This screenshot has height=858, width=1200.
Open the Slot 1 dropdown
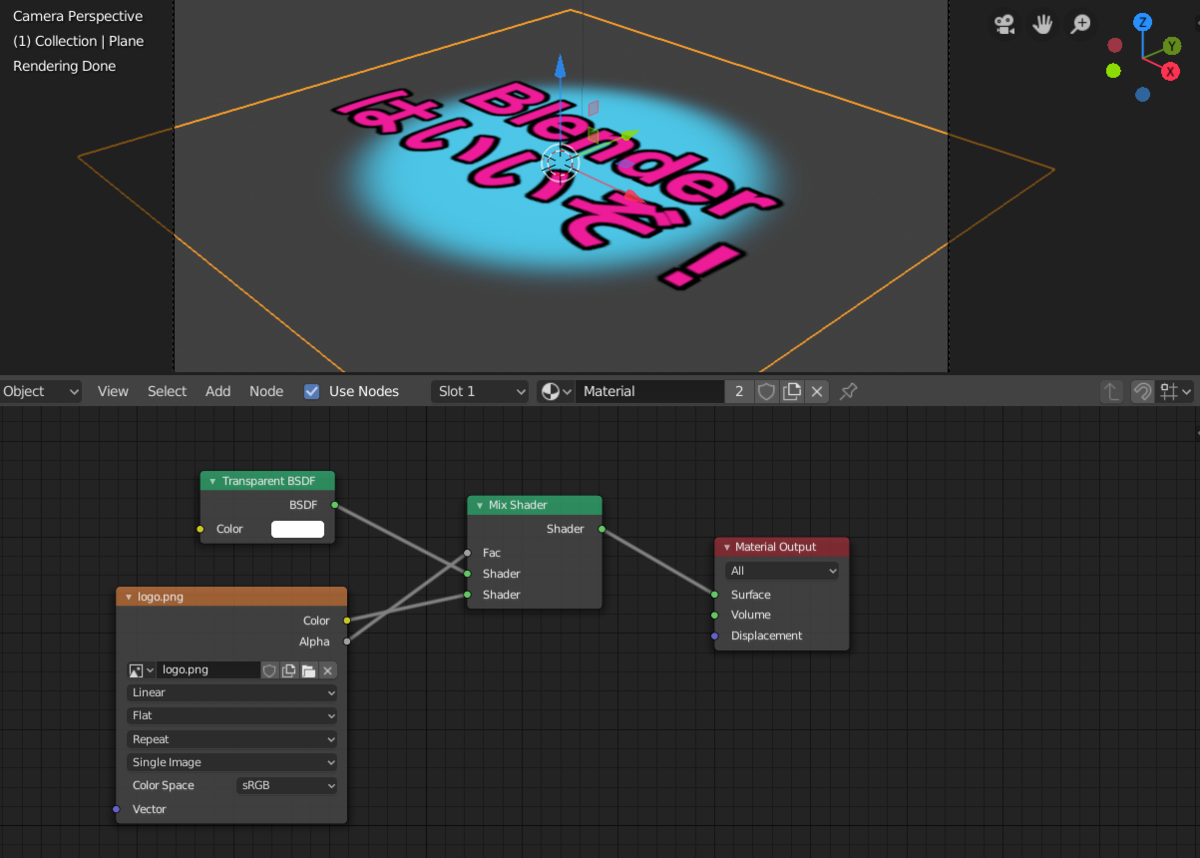tap(480, 391)
